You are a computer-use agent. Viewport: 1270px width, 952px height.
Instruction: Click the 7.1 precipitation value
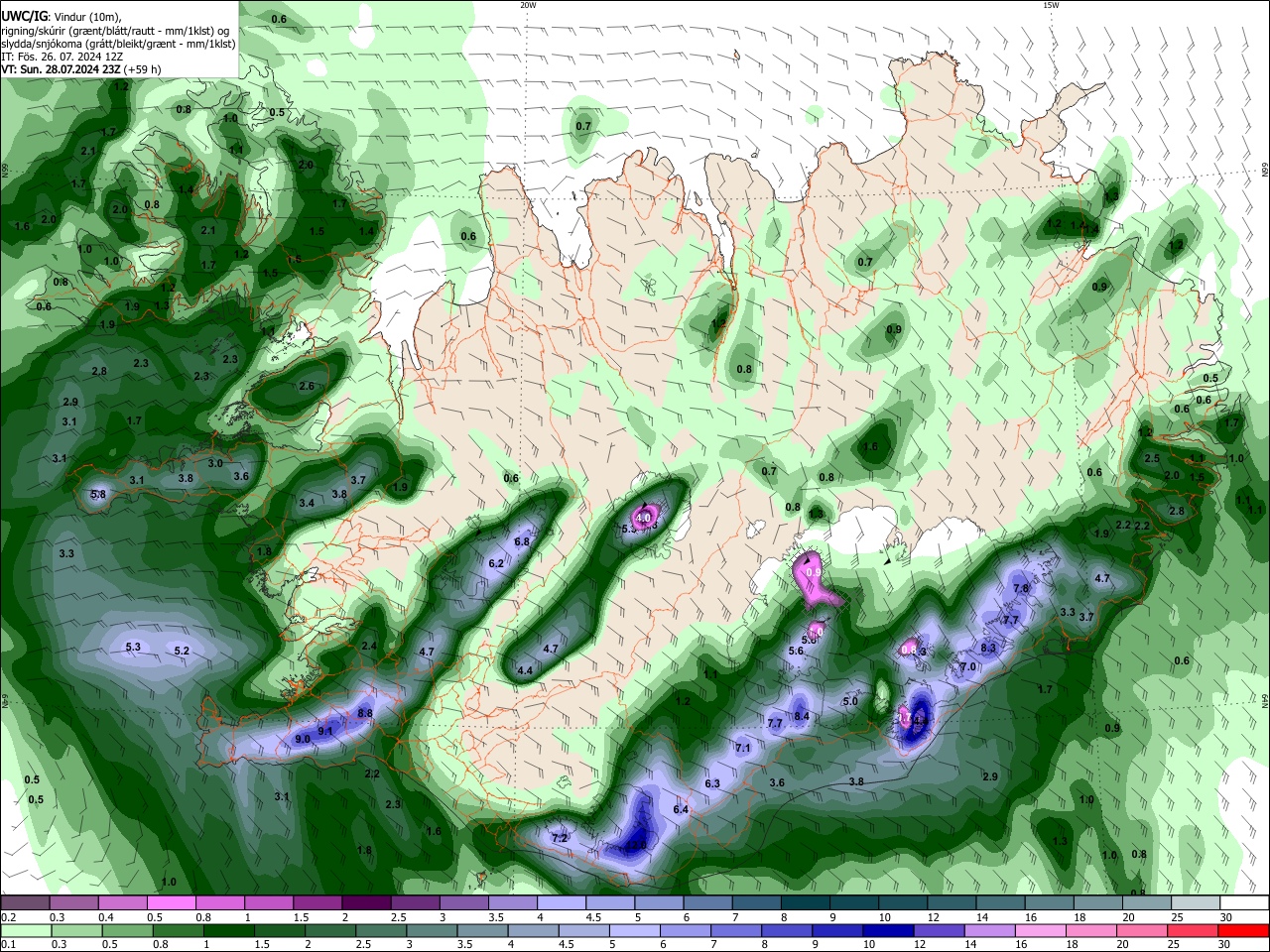(x=742, y=747)
